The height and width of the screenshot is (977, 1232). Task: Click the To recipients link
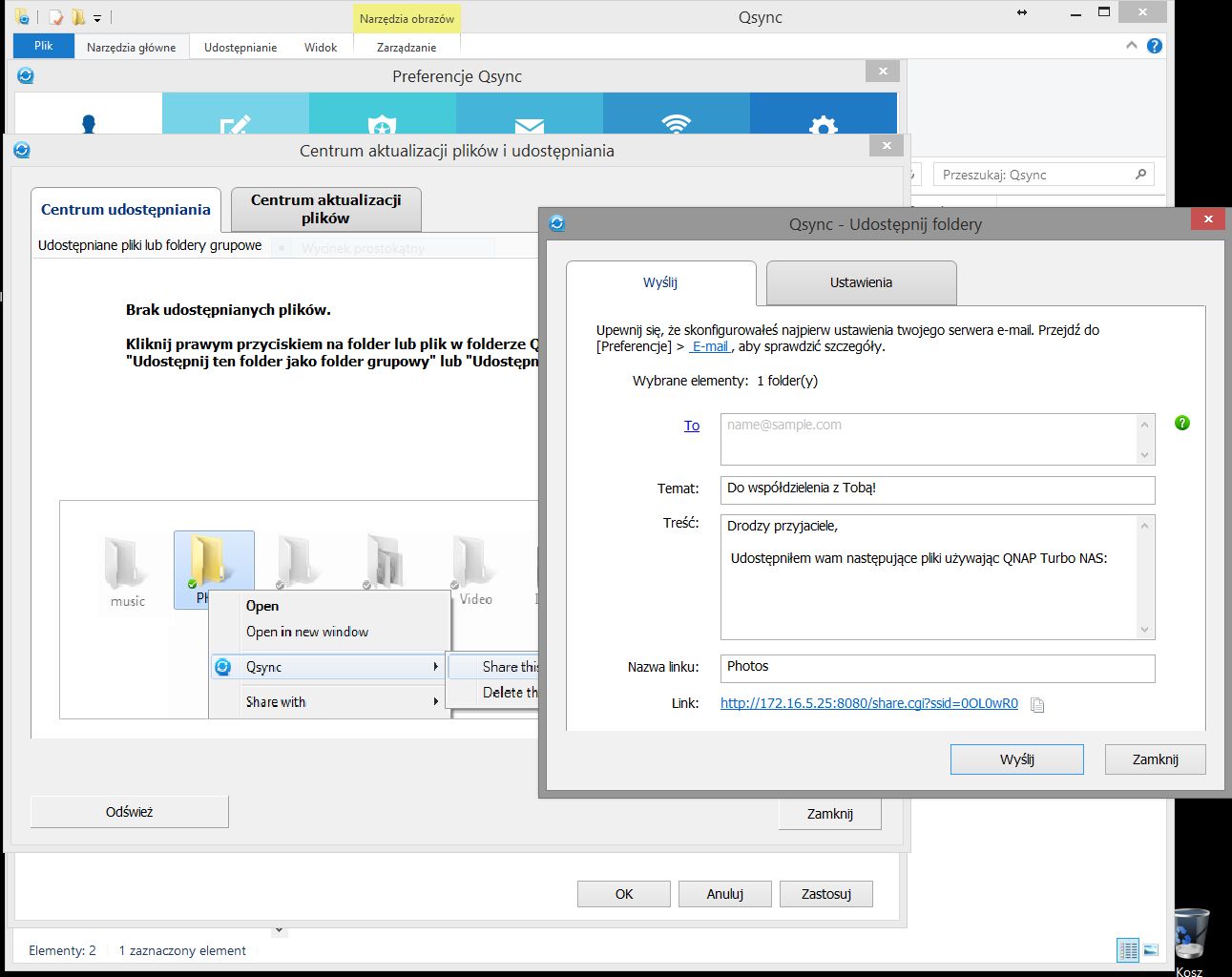692,426
